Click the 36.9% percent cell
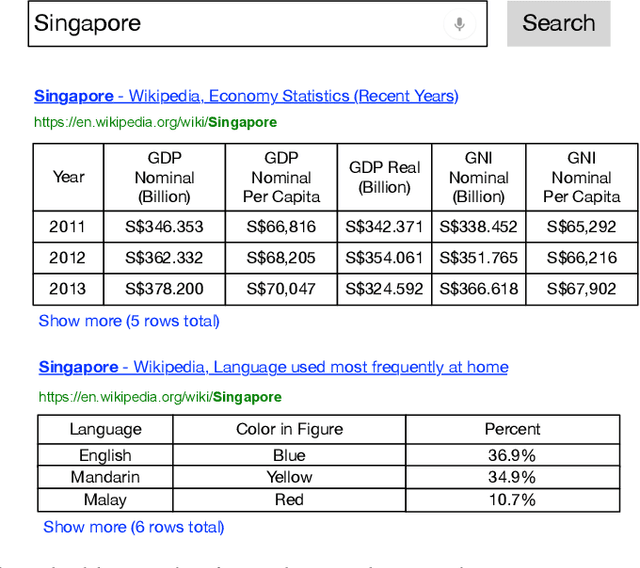Image resolution: width=640 pixels, height=568 pixels. pyautogui.click(x=512, y=455)
